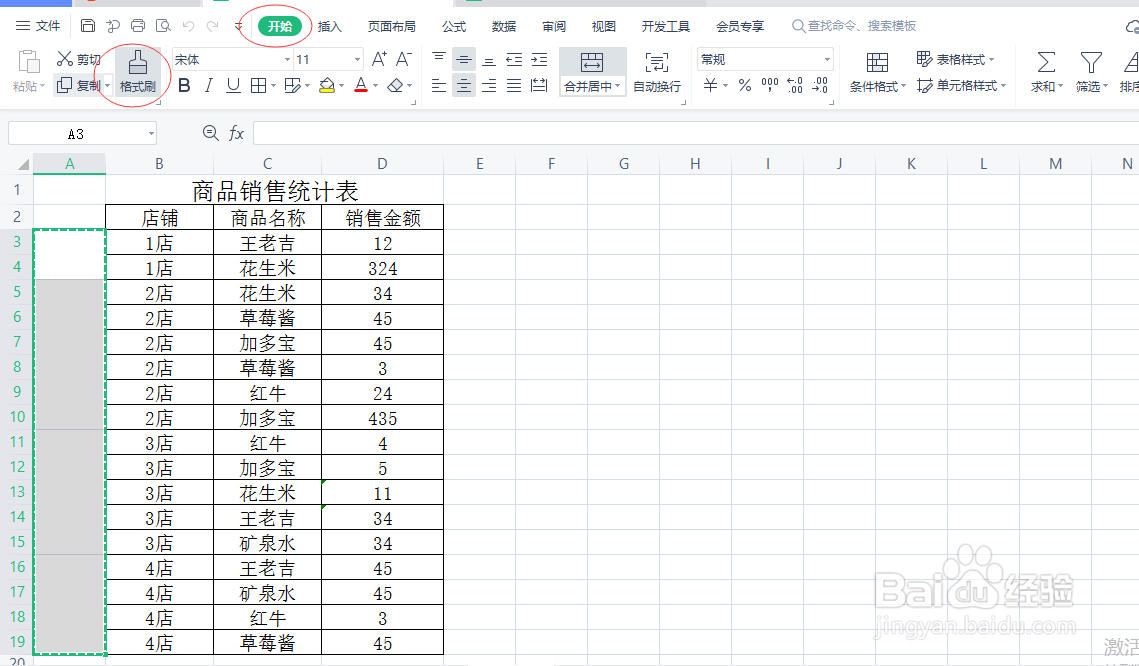Click the AutoSum (求和) sigma icon
Screen dimensions: 1139x666
1046,62
